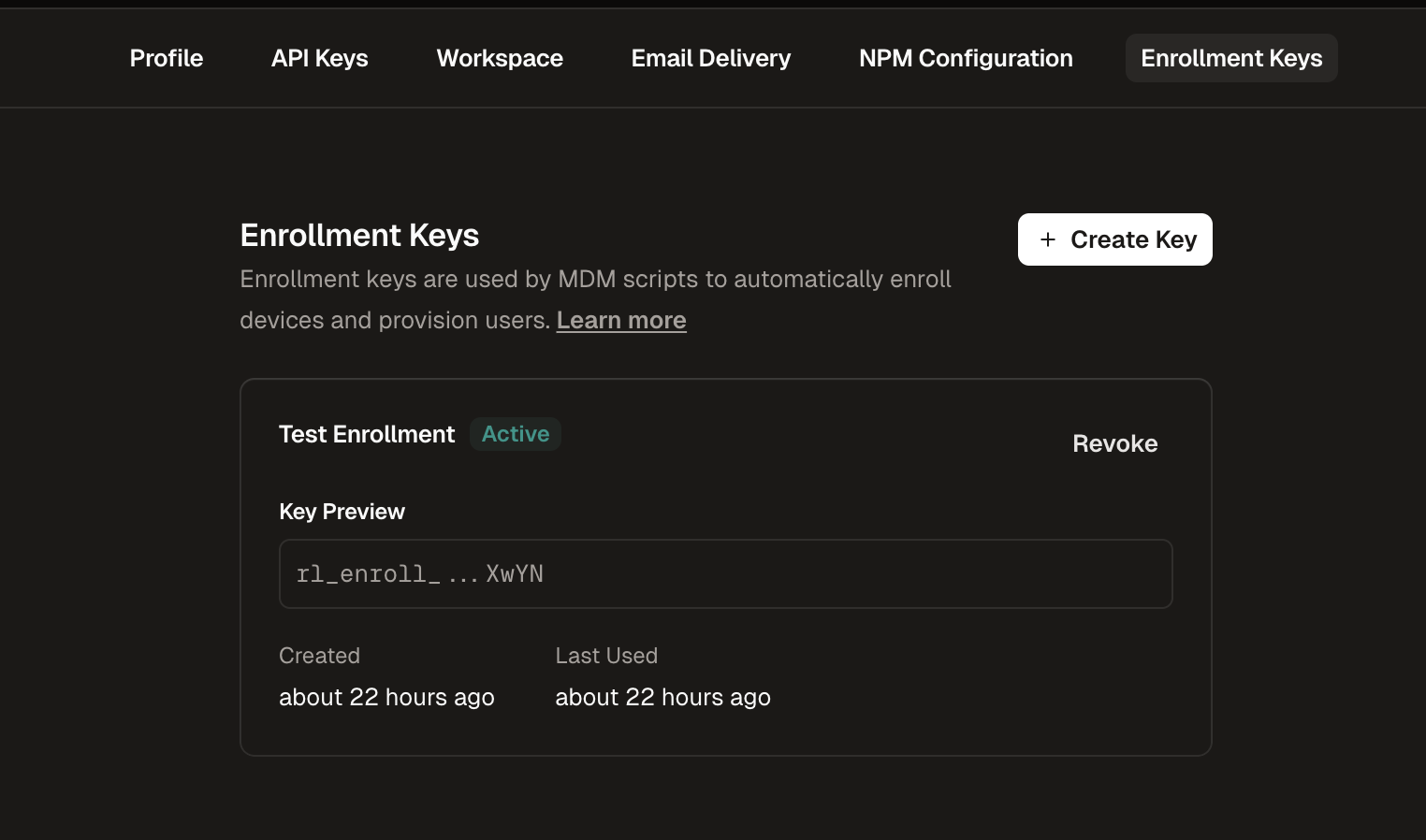Open the API Keys tab
Screen dimensions: 1426x840
coord(319,58)
